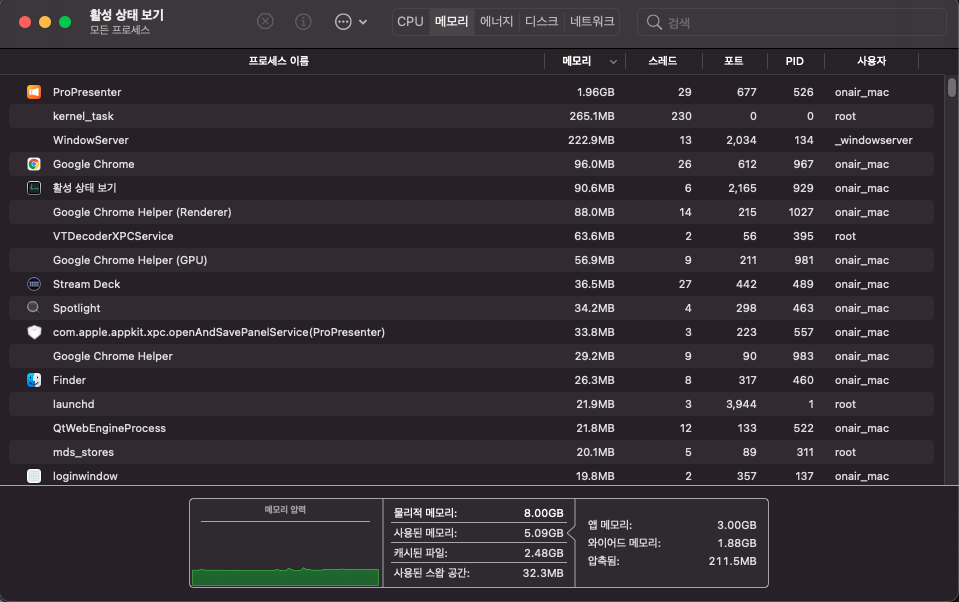959x602 pixels.
Task: Click kernel_task thread count 230
Action: point(681,116)
